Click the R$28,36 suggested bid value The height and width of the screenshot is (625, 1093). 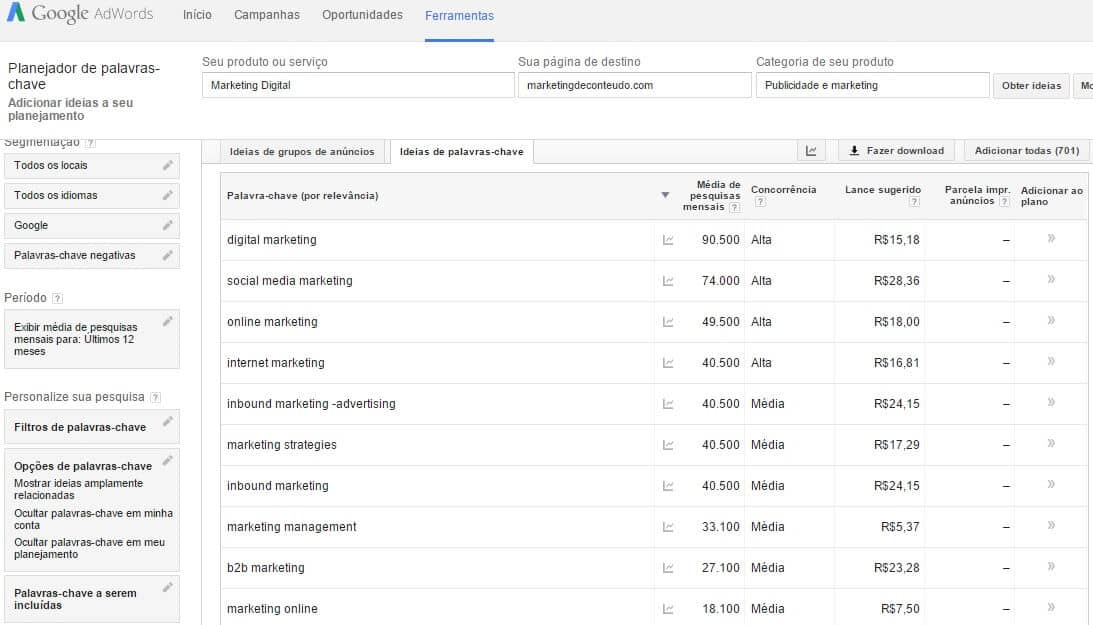pyautogui.click(x=896, y=281)
